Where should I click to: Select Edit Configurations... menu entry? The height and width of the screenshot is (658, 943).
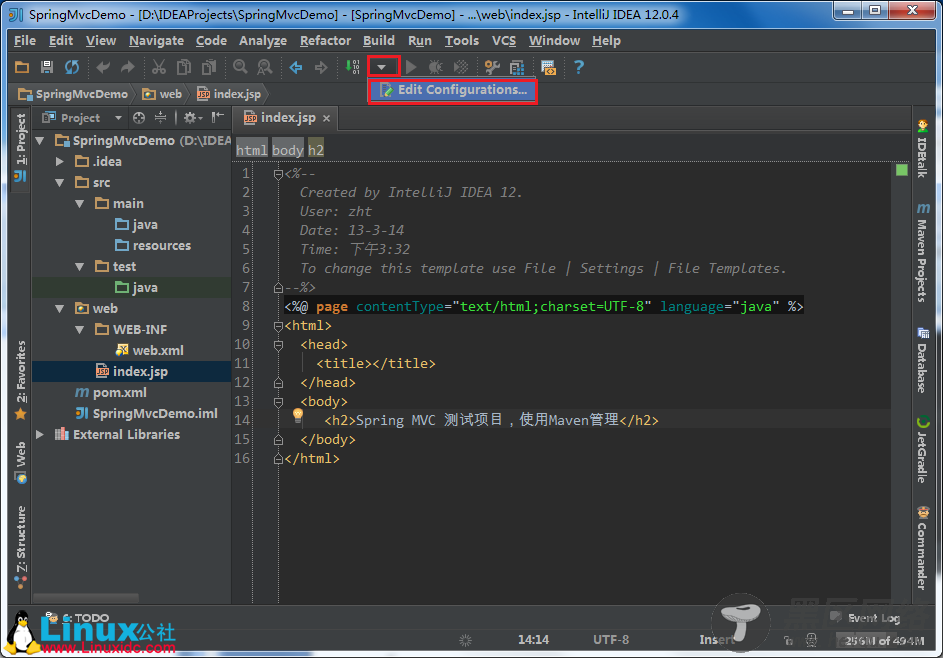(453, 90)
